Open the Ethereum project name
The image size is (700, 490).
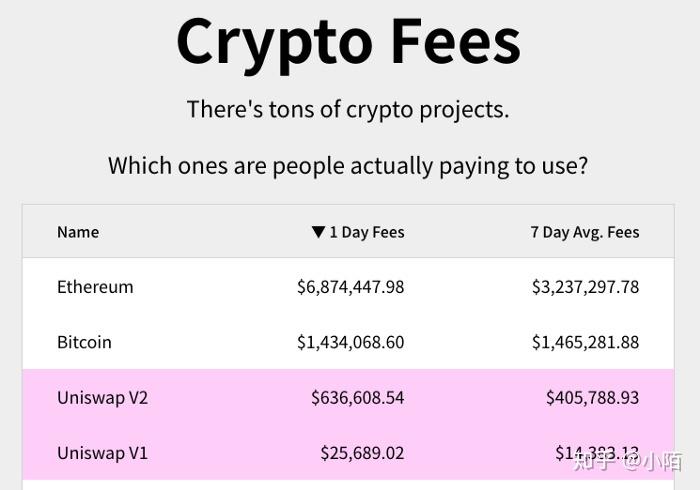pyautogui.click(x=95, y=287)
